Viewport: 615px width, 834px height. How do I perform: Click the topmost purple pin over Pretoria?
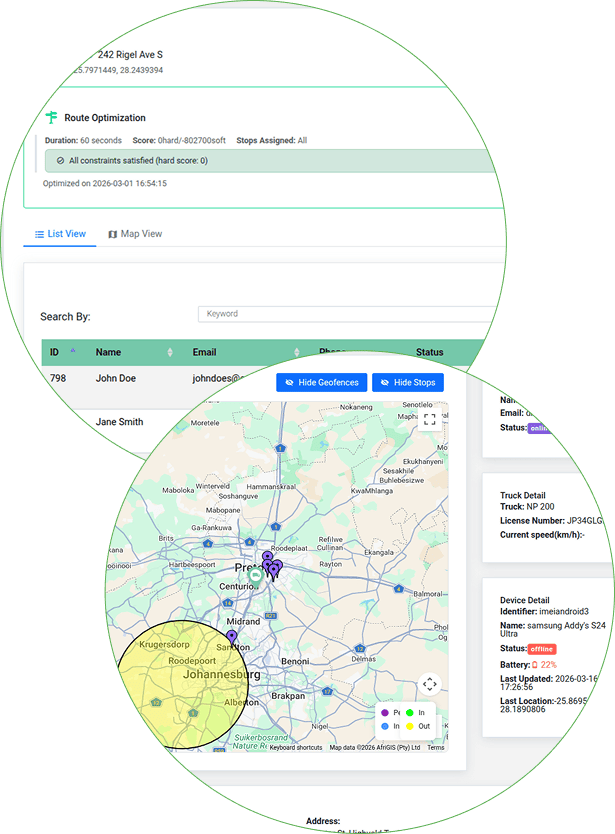pyautogui.click(x=267, y=557)
